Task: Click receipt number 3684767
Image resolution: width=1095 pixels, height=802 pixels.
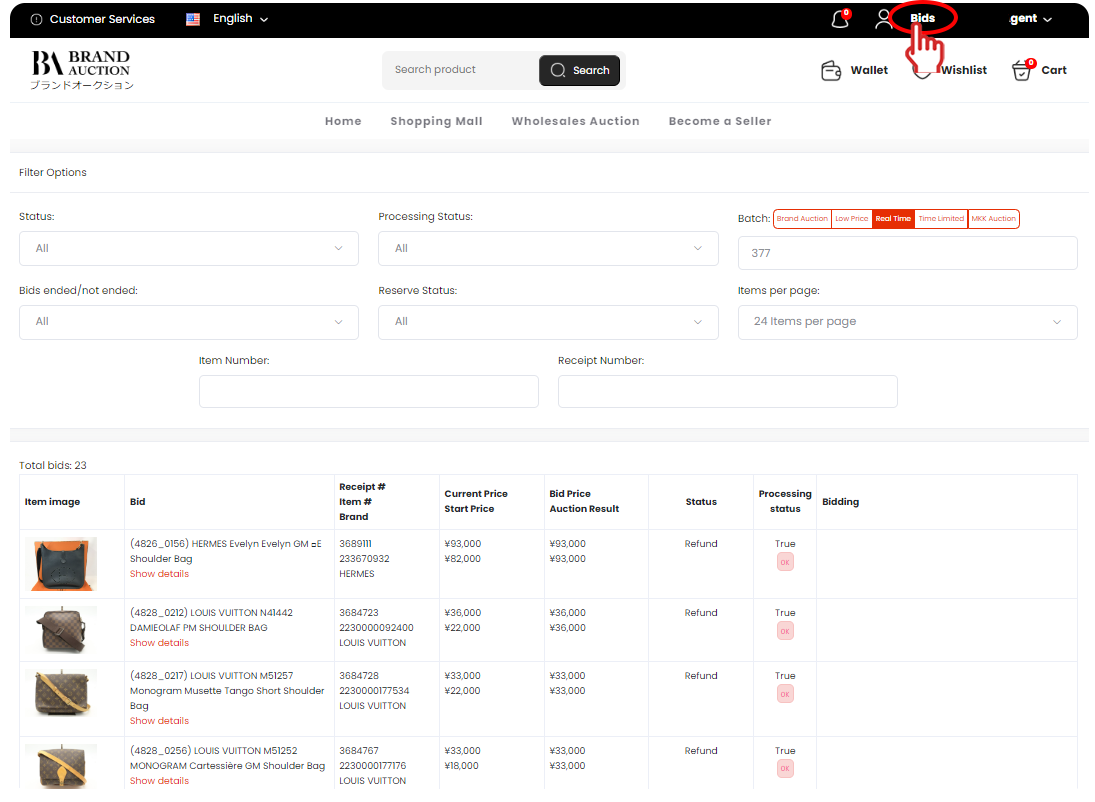Action: pos(359,752)
